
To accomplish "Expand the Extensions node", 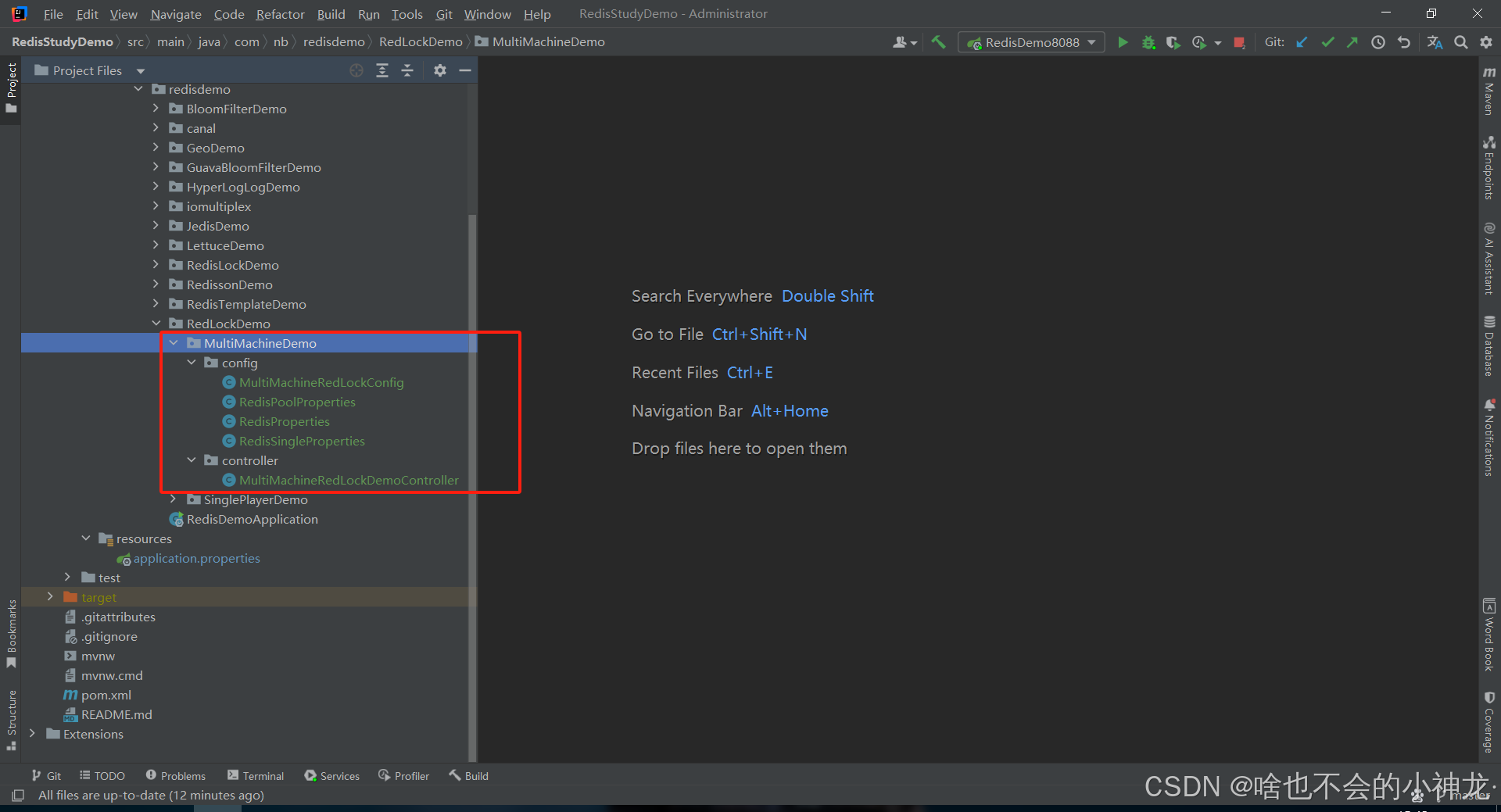I will [x=32, y=734].
